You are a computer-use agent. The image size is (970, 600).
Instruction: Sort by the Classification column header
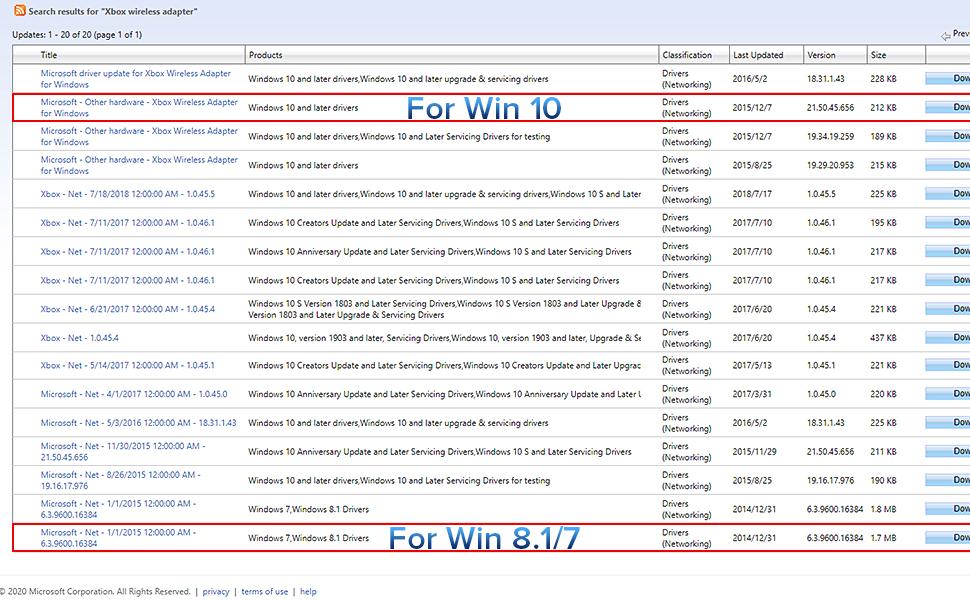(x=687, y=55)
